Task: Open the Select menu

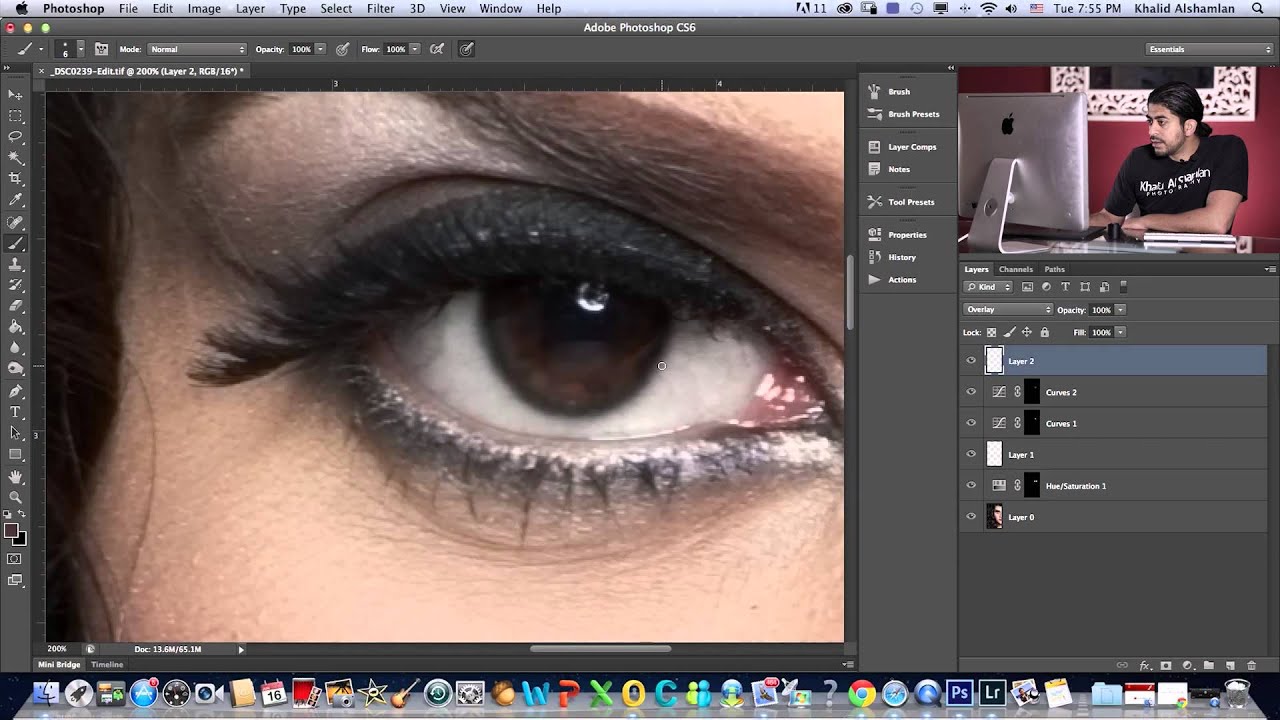Action: tap(336, 9)
